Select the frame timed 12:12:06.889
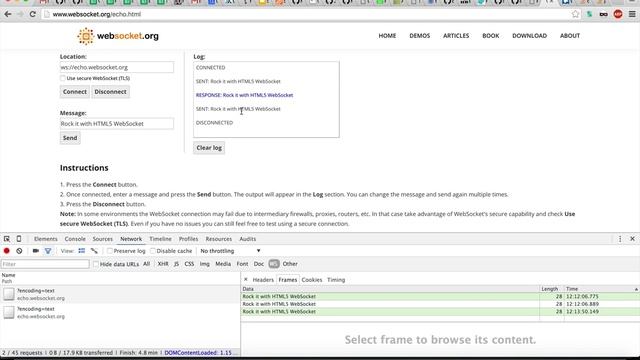 point(440,304)
